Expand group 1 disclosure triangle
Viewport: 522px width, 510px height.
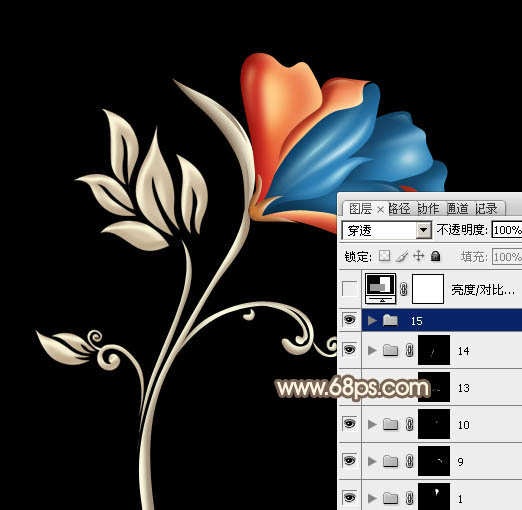pos(372,498)
